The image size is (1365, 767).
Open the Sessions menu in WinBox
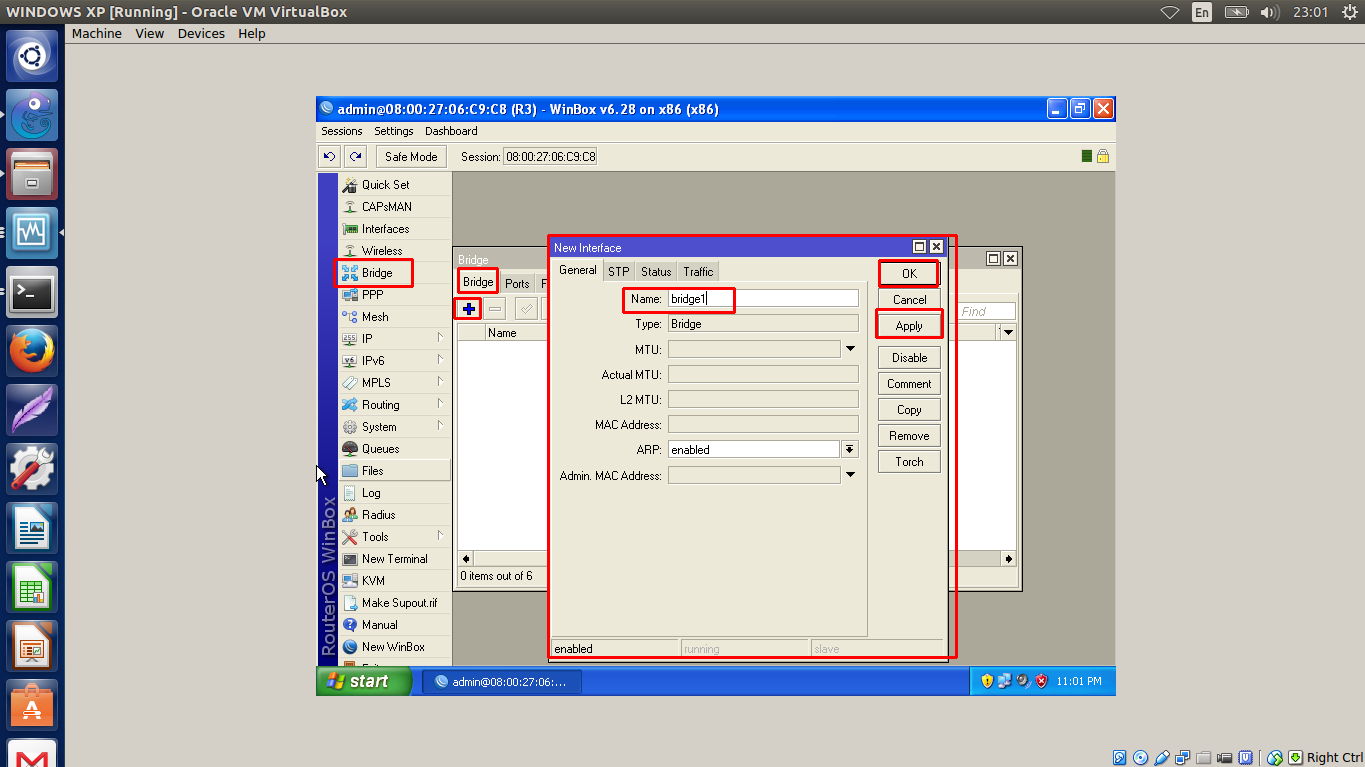pyautogui.click(x=342, y=131)
